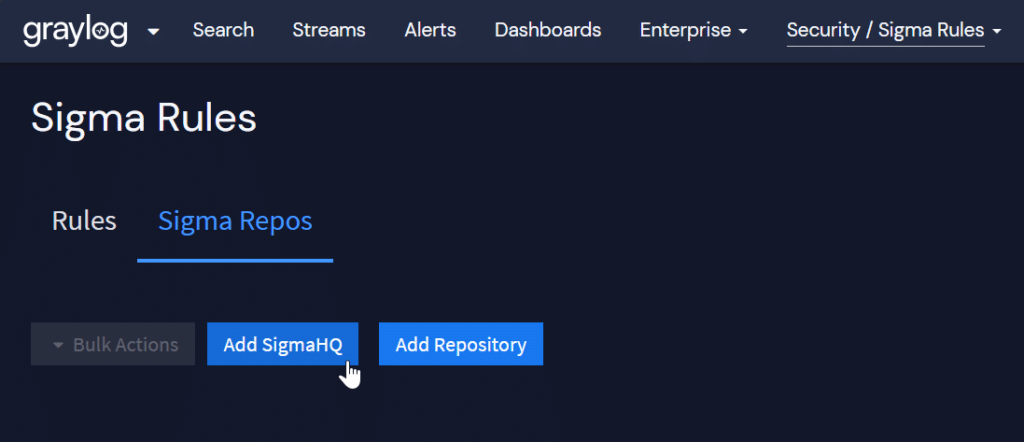1024x442 pixels.
Task: Click the caret arrow next to Enterprise
Action: 743,32
